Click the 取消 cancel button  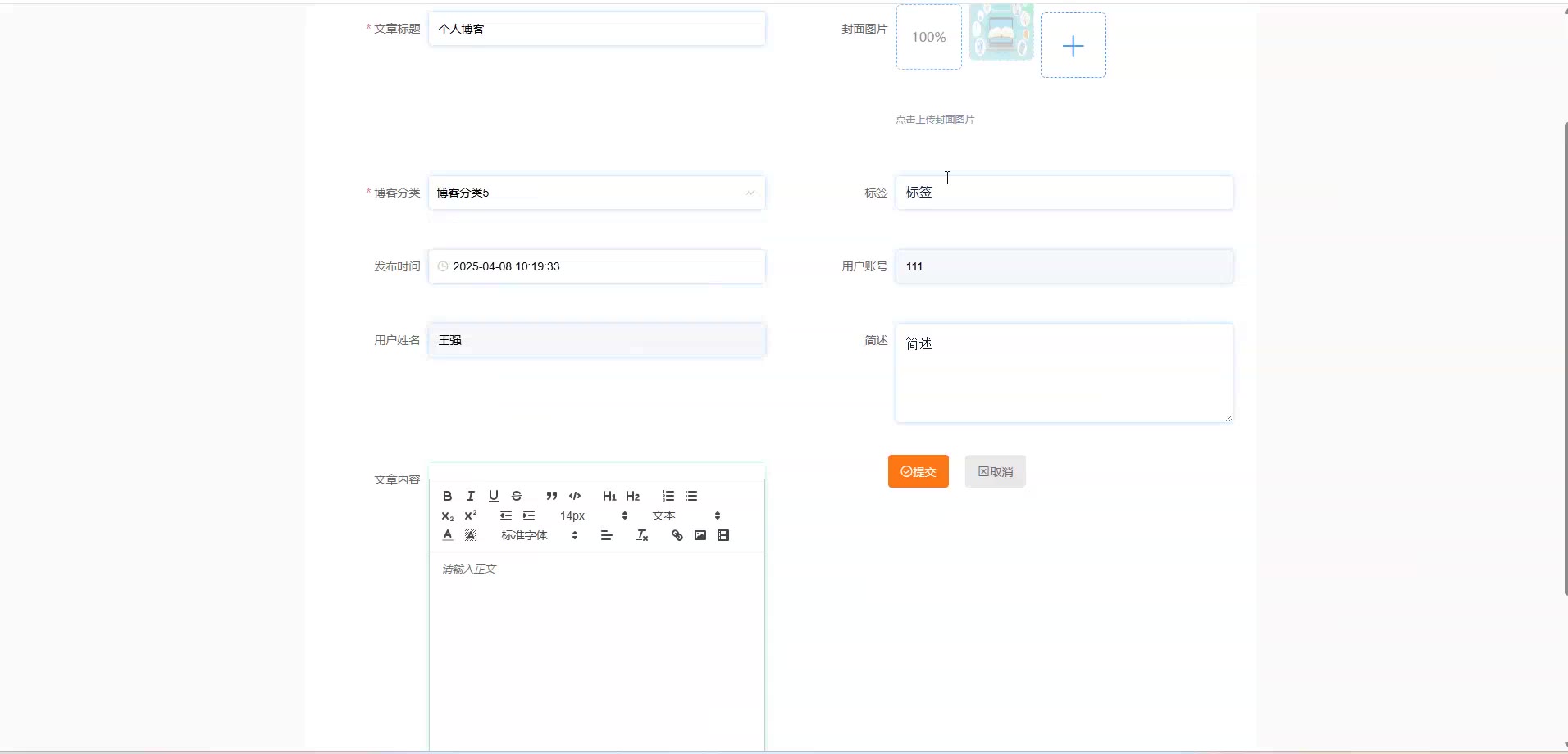click(x=995, y=471)
